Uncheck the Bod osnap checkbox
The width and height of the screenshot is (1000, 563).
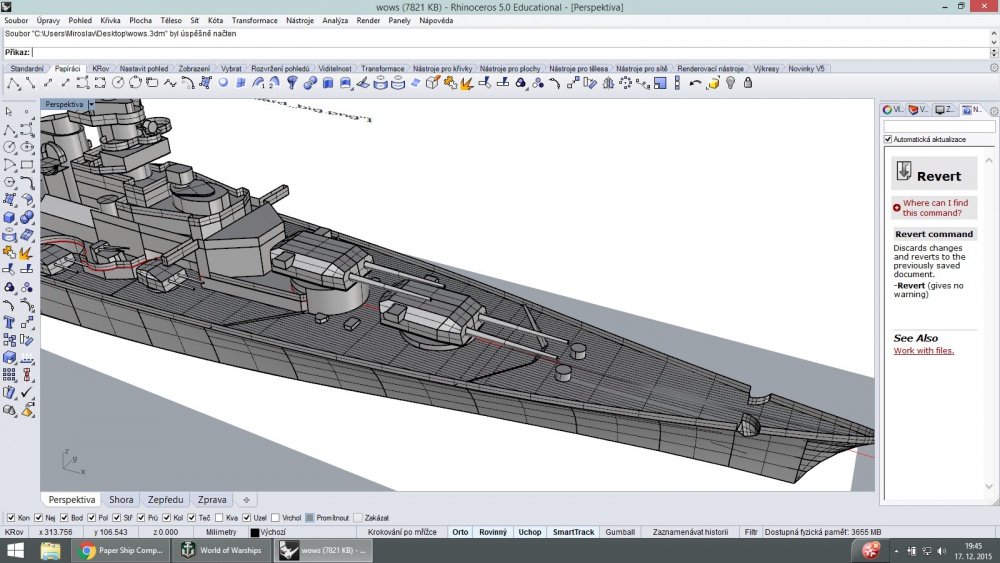[64, 518]
